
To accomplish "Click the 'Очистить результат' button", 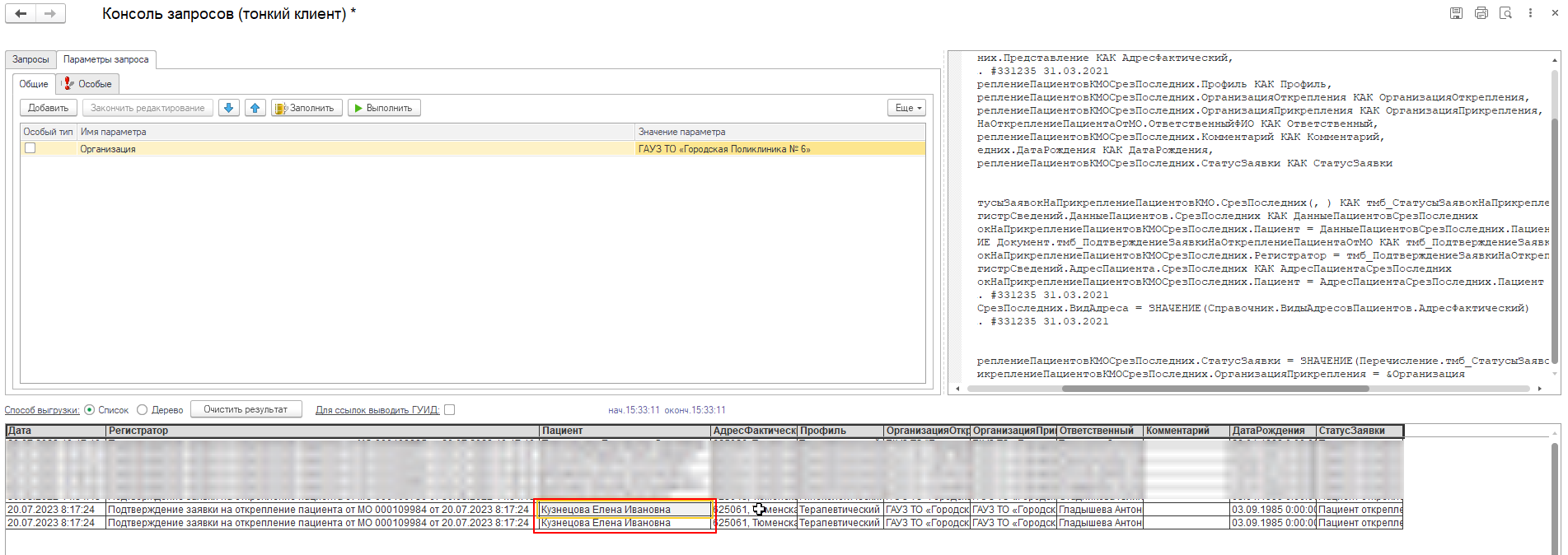I will tap(246, 409).
